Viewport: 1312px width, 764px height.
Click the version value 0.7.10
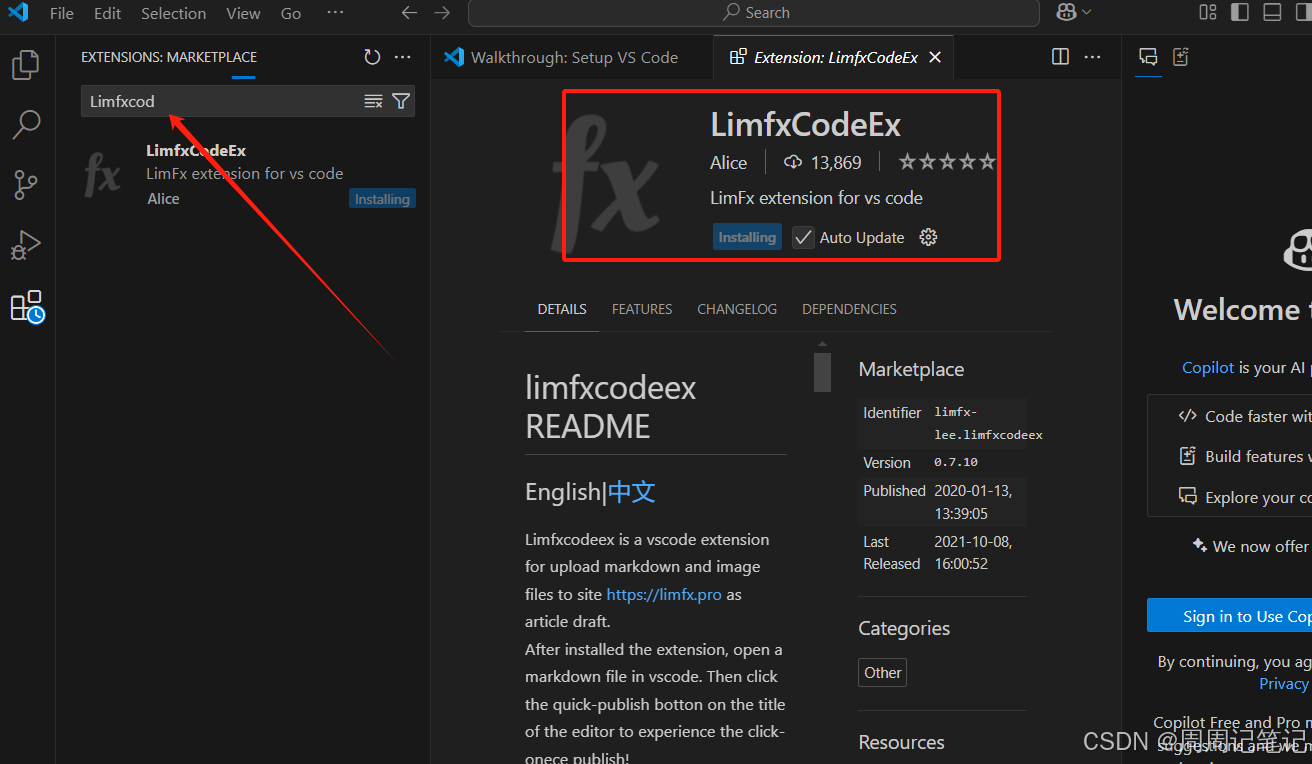(956, 463)
